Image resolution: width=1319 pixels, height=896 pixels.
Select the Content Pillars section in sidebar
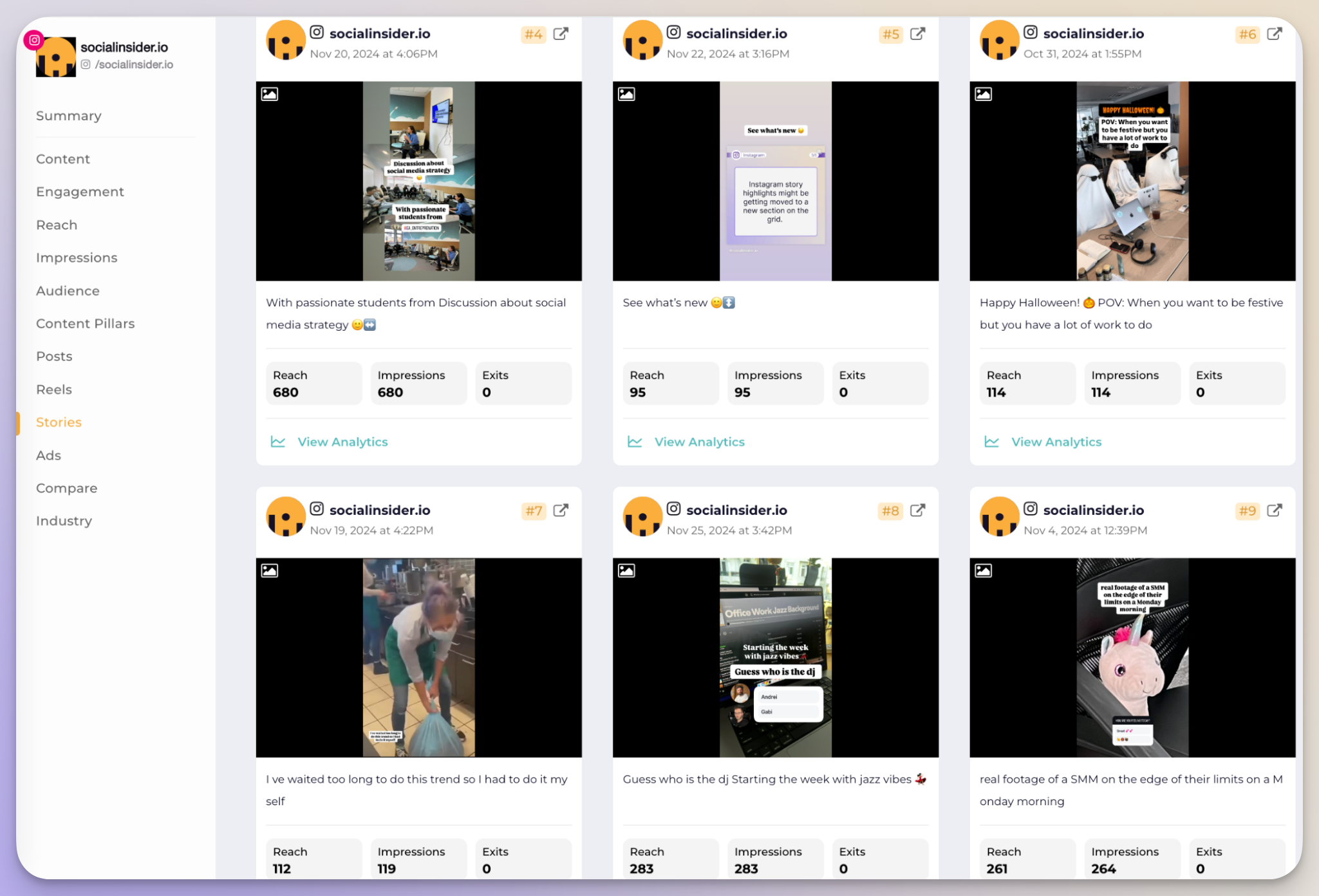(85, 323)
